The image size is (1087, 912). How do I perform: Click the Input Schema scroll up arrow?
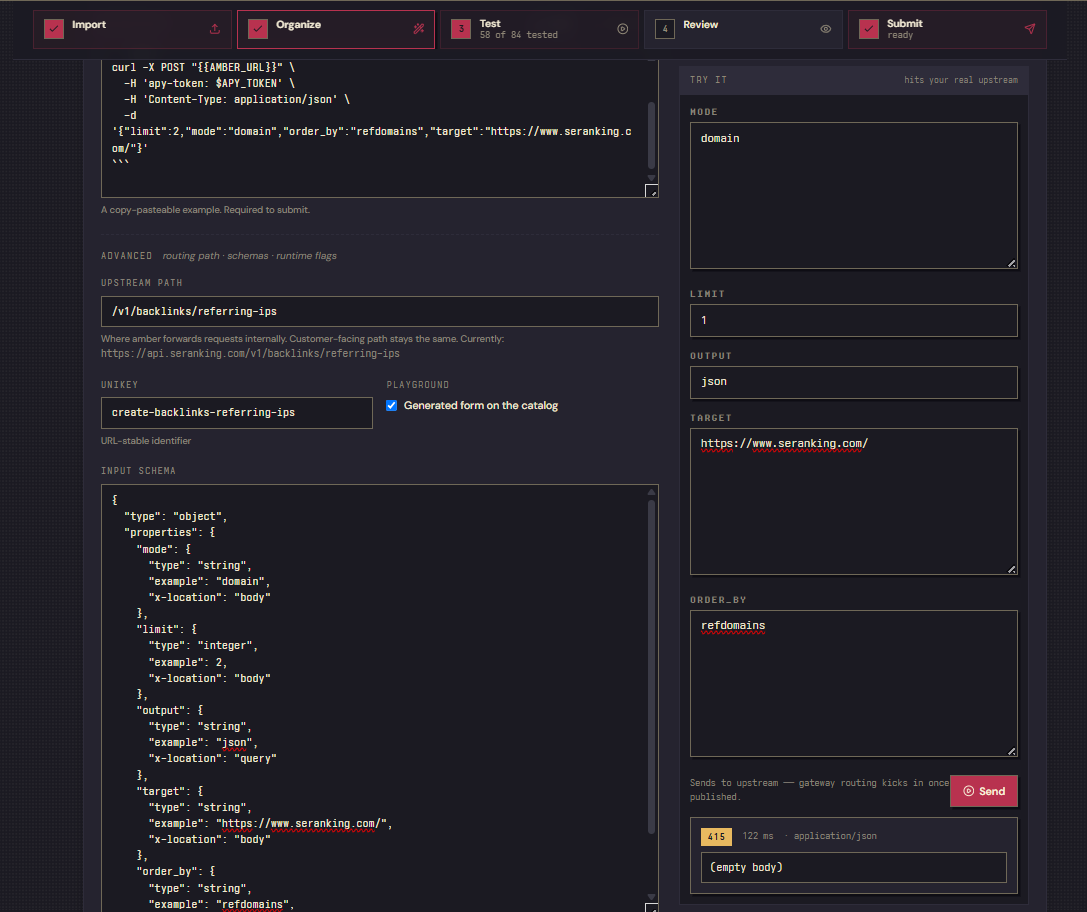(651, 492)
